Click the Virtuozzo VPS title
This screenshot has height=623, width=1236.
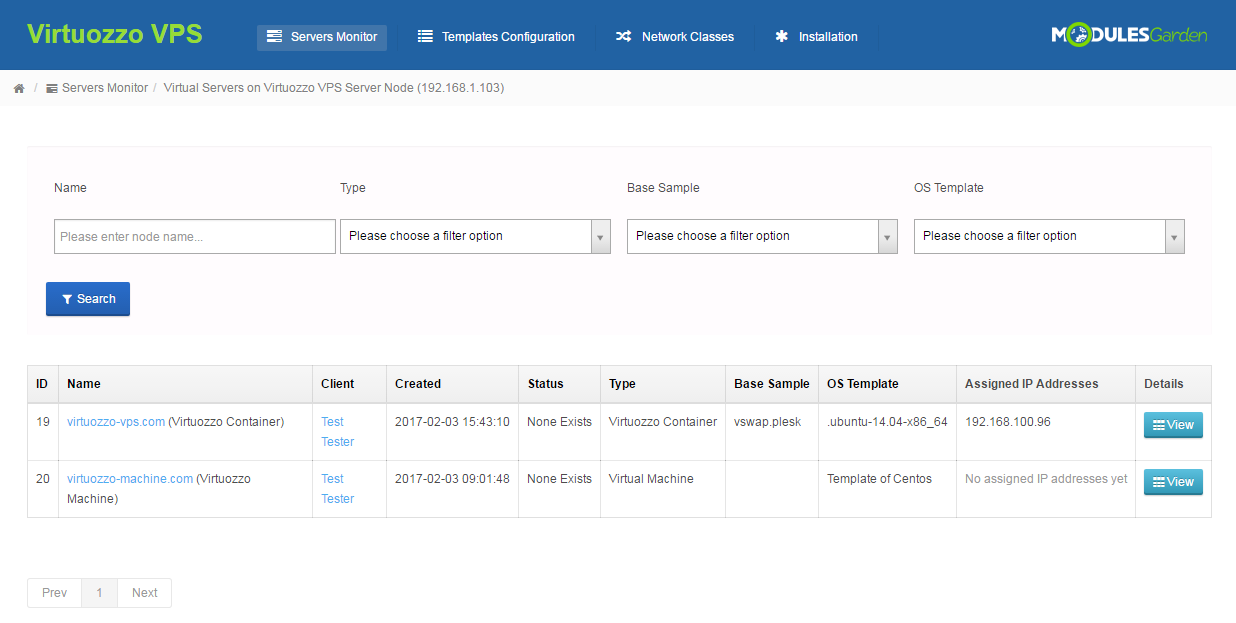tap(115, 34)
